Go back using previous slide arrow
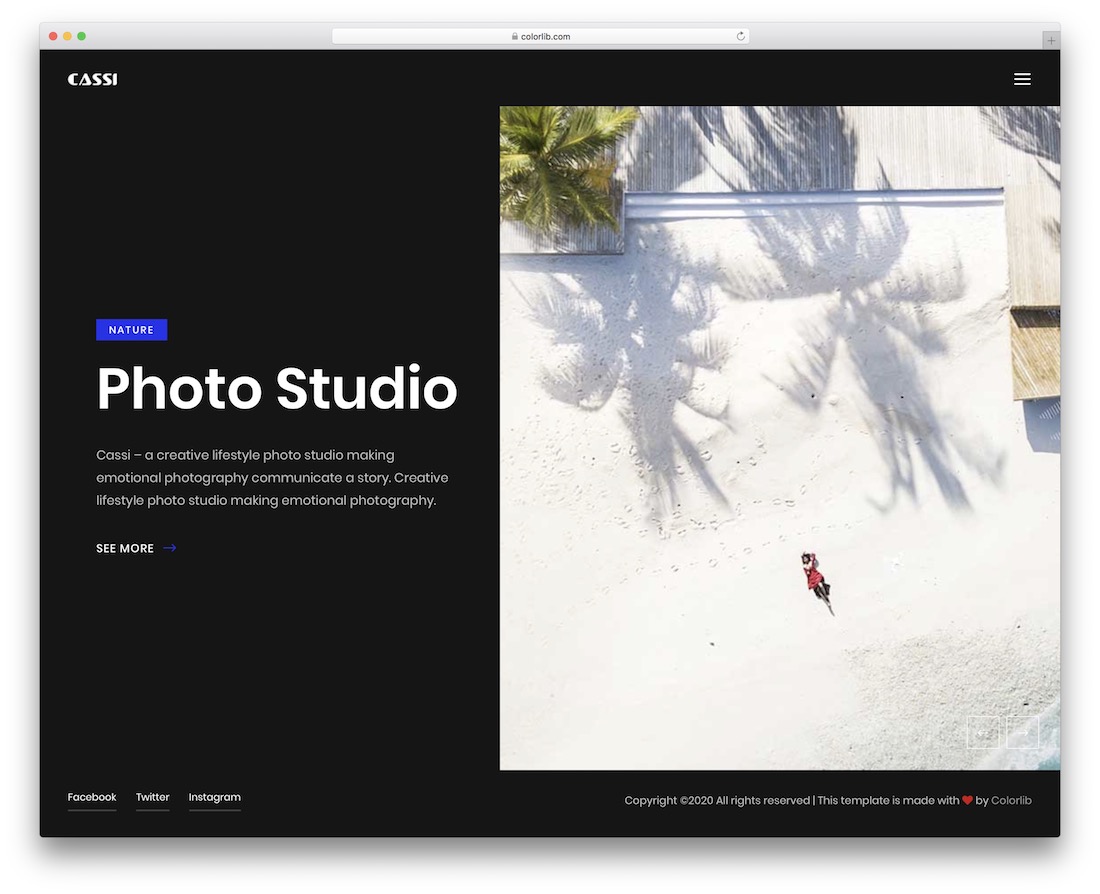Image resolution: width=1100 pixels, height=894 pixels. tap(984, 732)
